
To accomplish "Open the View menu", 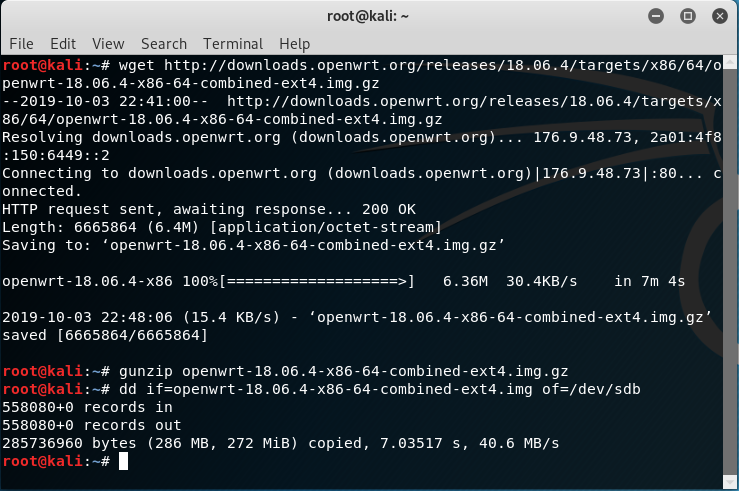I will point(108,44).
